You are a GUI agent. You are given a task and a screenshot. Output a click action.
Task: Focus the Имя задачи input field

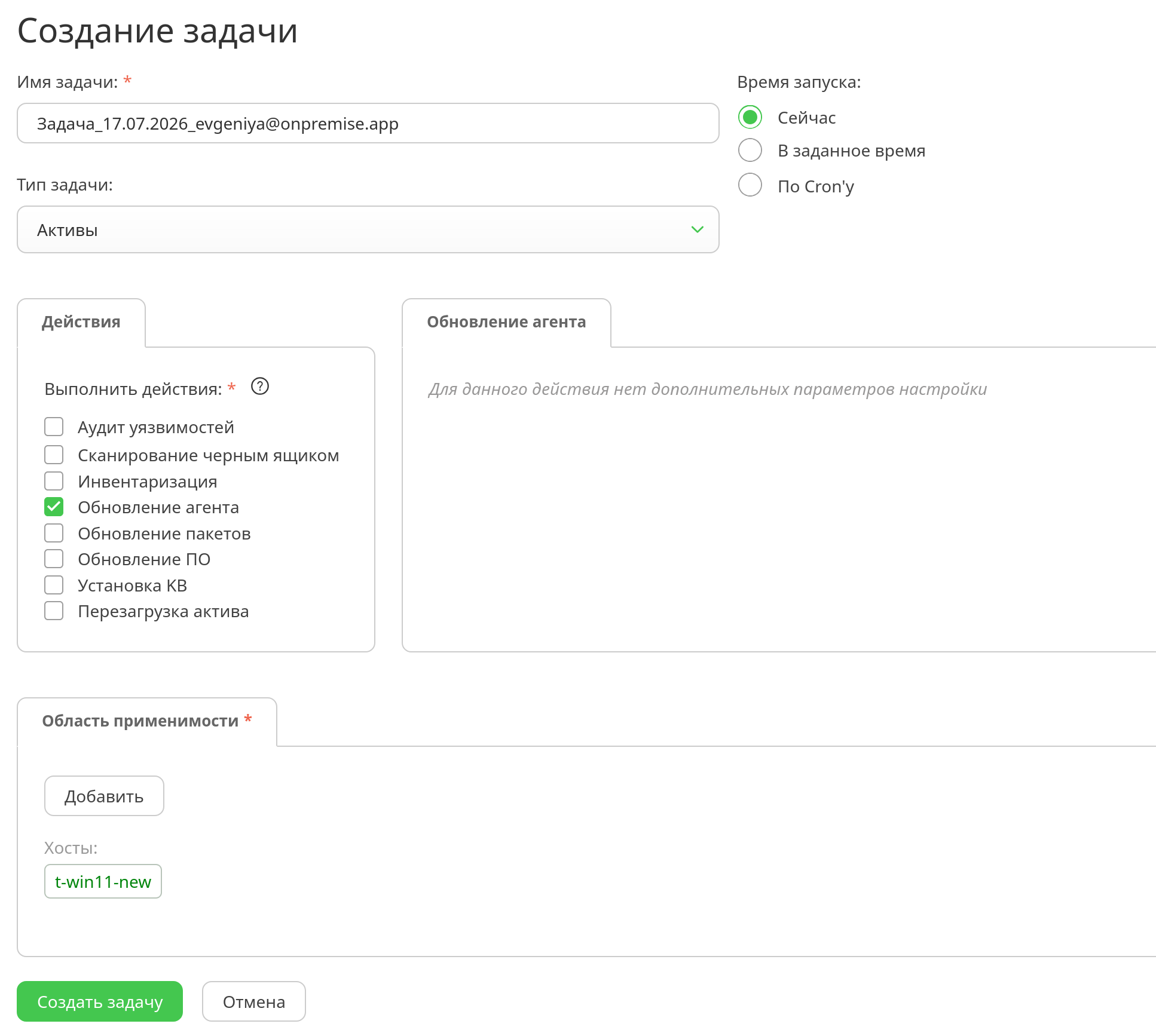[x=368, y=123]
